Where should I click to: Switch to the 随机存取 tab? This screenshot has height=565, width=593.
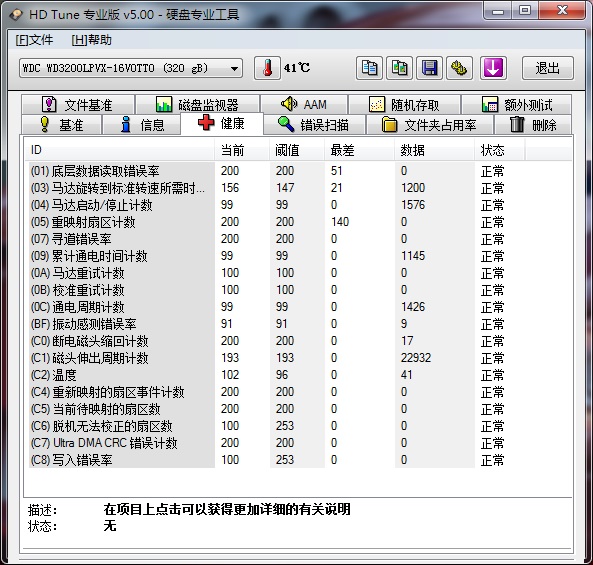404,104
